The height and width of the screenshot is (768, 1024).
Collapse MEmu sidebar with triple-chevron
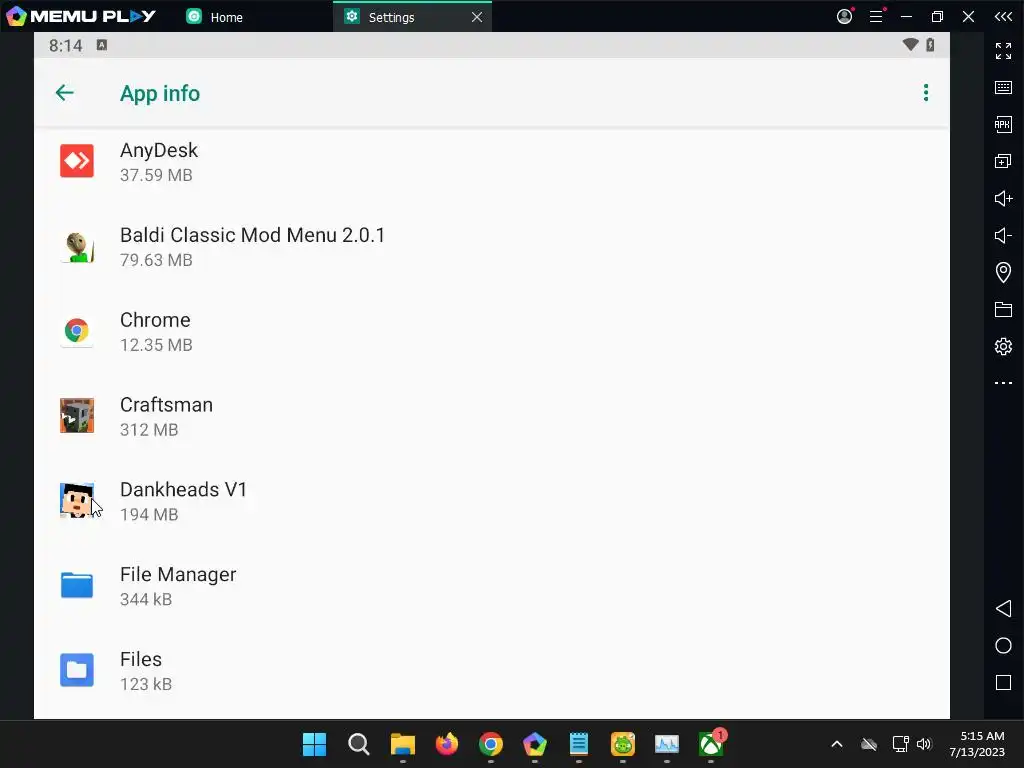click(1003, 16)
